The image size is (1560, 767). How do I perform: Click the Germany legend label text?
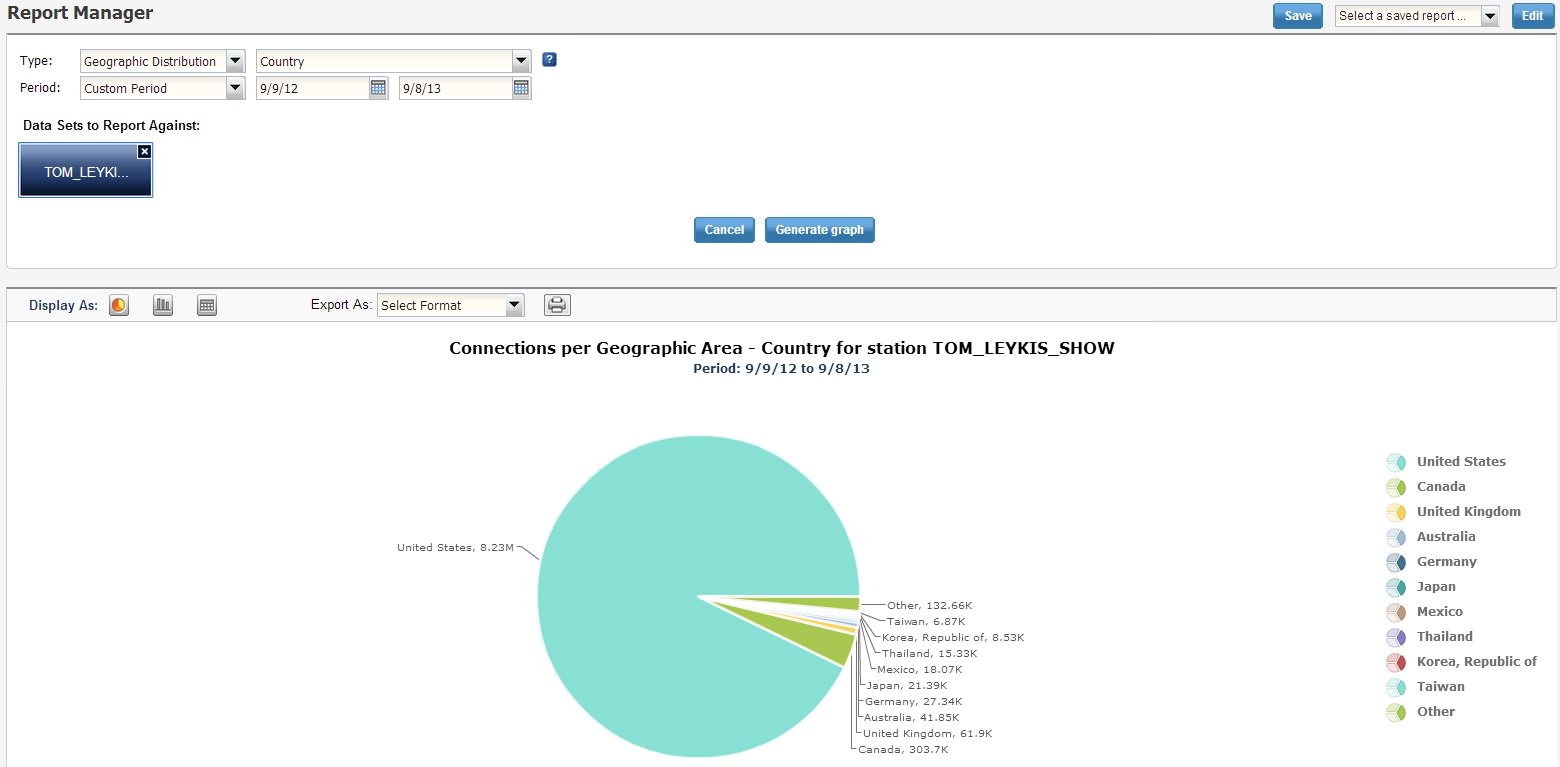tap(1447, 562)
